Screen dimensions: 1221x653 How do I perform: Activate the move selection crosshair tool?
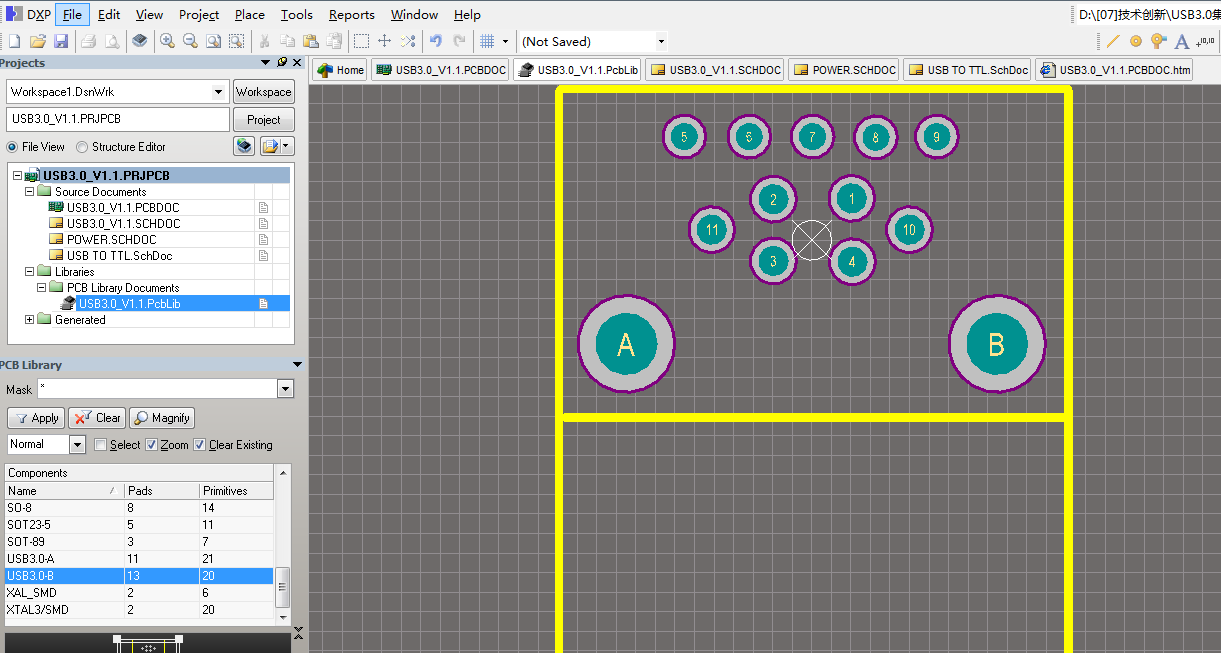coord(384,41)
